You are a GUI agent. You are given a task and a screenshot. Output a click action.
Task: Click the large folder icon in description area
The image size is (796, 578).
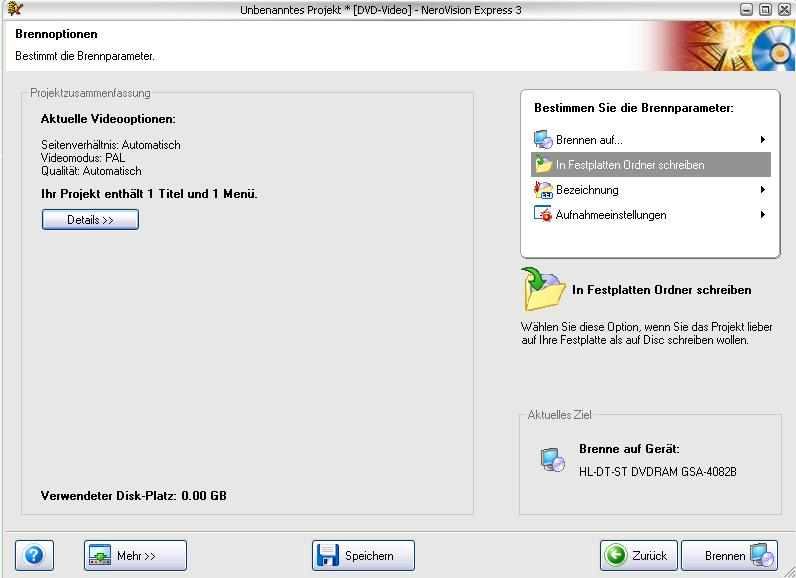[543, 289]
